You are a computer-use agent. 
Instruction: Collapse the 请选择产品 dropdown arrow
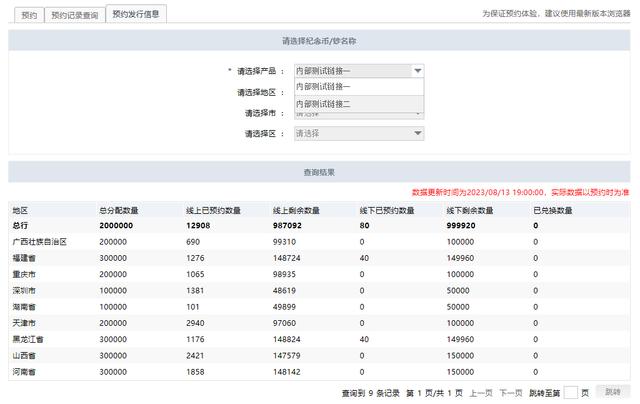(x=417, y=71)
